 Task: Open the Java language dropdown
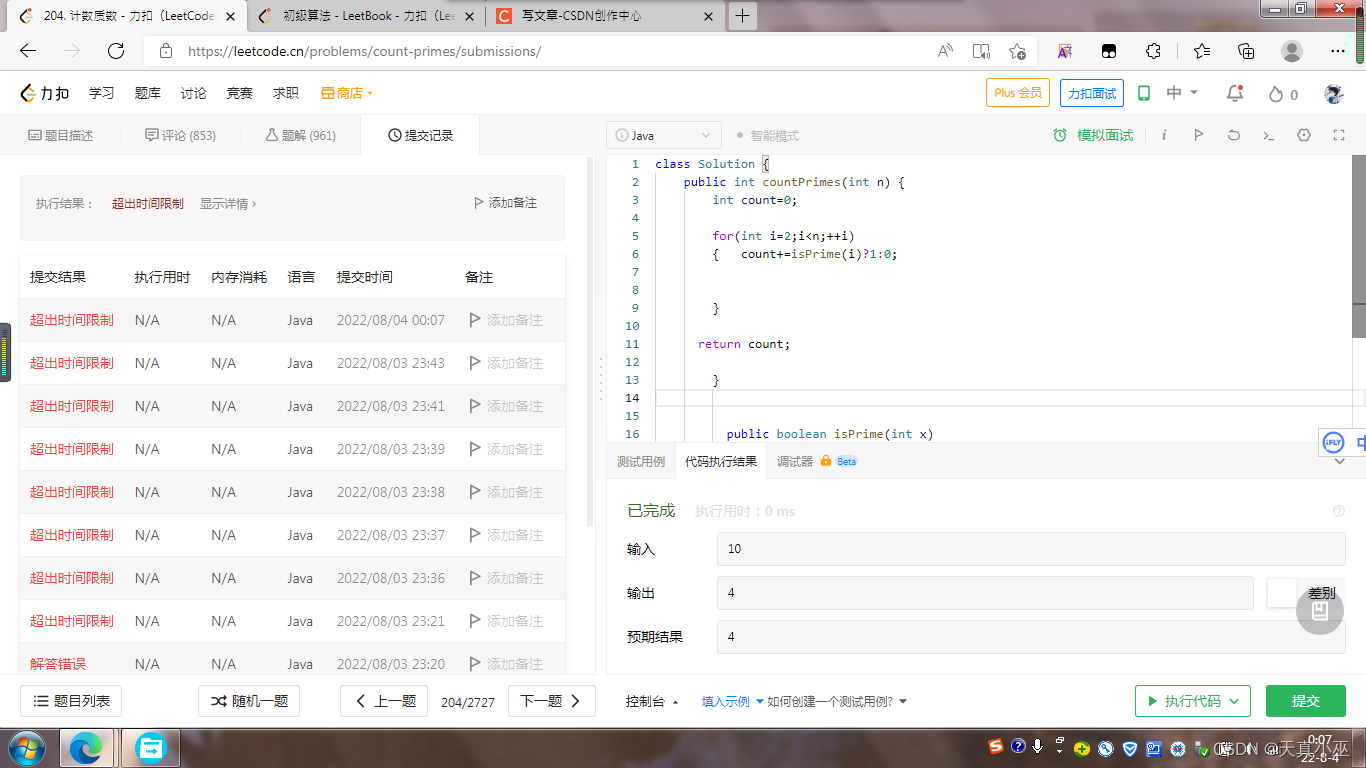663,135
